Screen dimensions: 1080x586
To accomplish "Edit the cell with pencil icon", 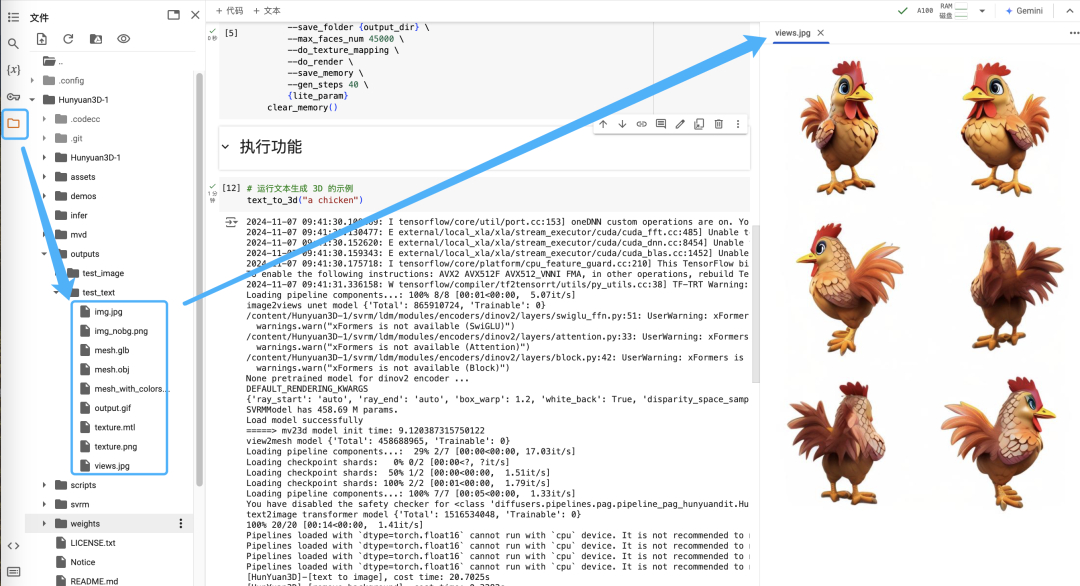I will (x=680, y=124).
